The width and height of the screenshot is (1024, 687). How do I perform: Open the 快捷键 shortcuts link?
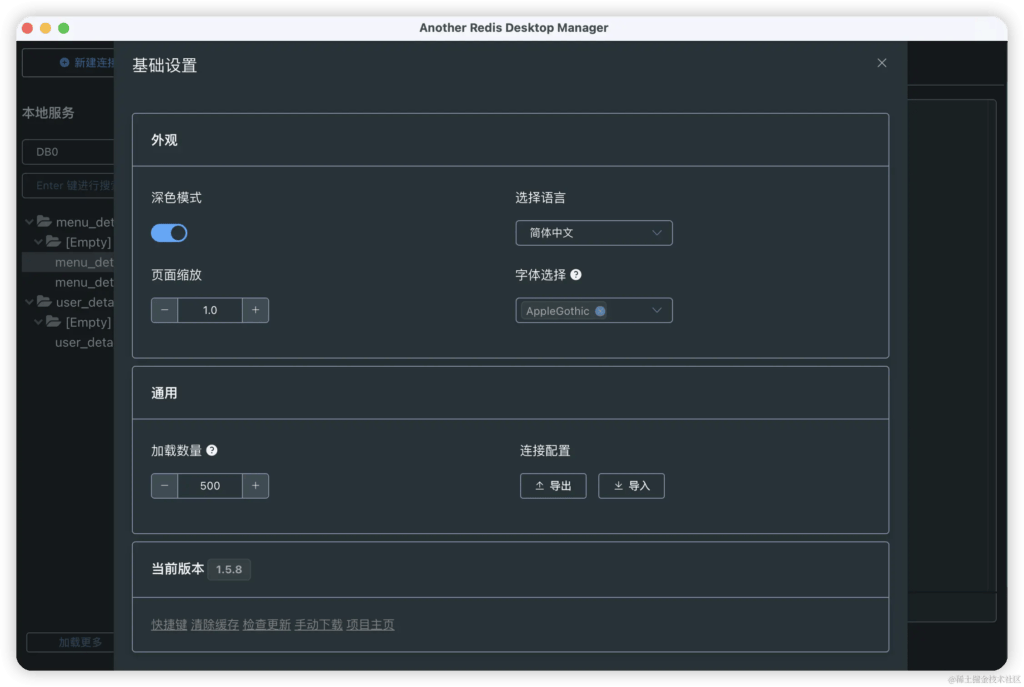[x=169, y=625]
